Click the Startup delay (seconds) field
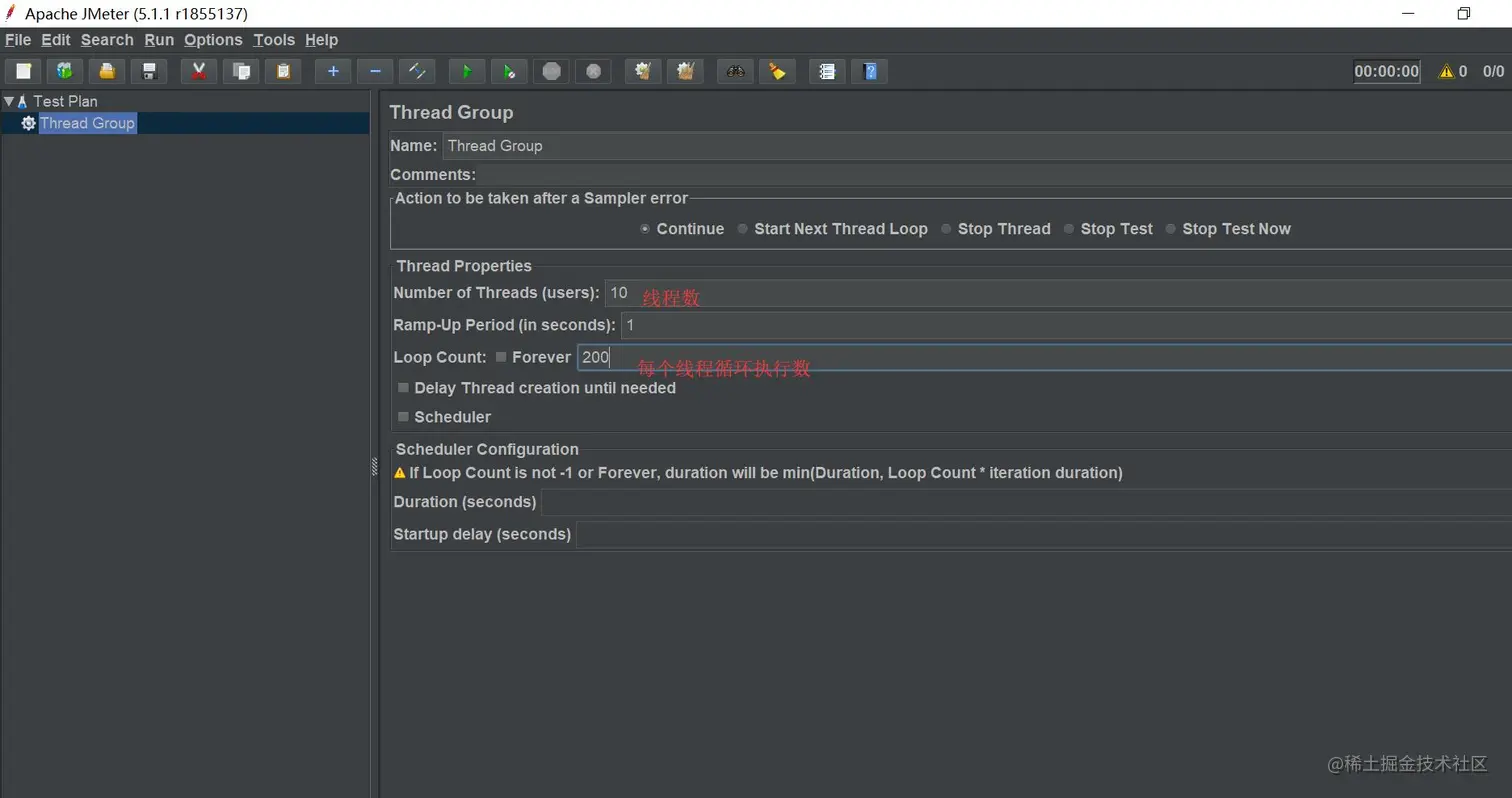This screenshot has width=1512, height=798. click(1044, 534)
